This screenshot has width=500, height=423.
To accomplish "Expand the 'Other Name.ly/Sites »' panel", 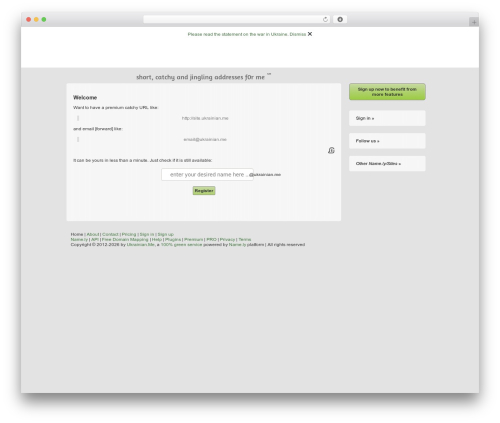I will pos(387,164).
